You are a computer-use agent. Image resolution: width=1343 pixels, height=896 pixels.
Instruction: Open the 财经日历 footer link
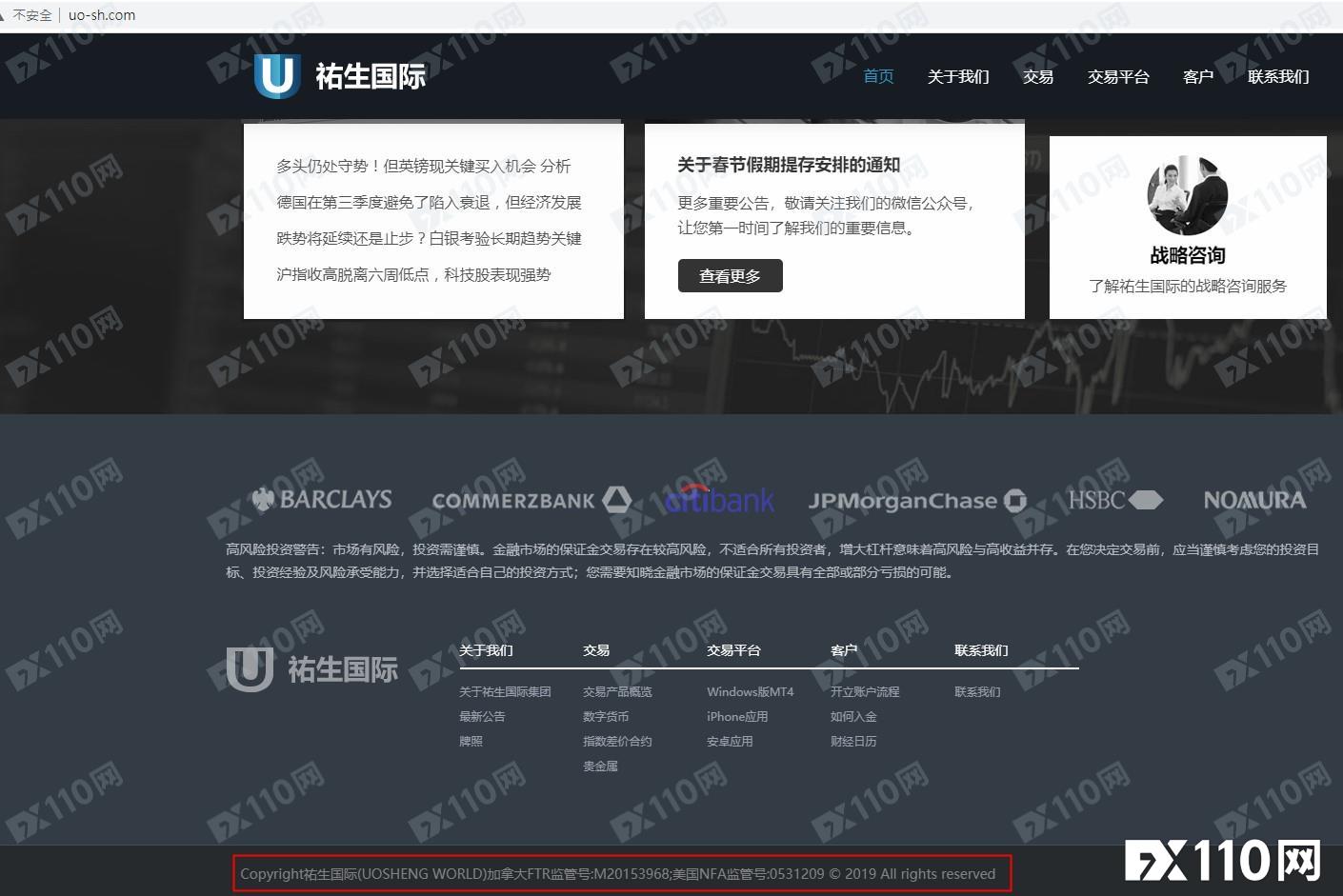coord(853,741)
